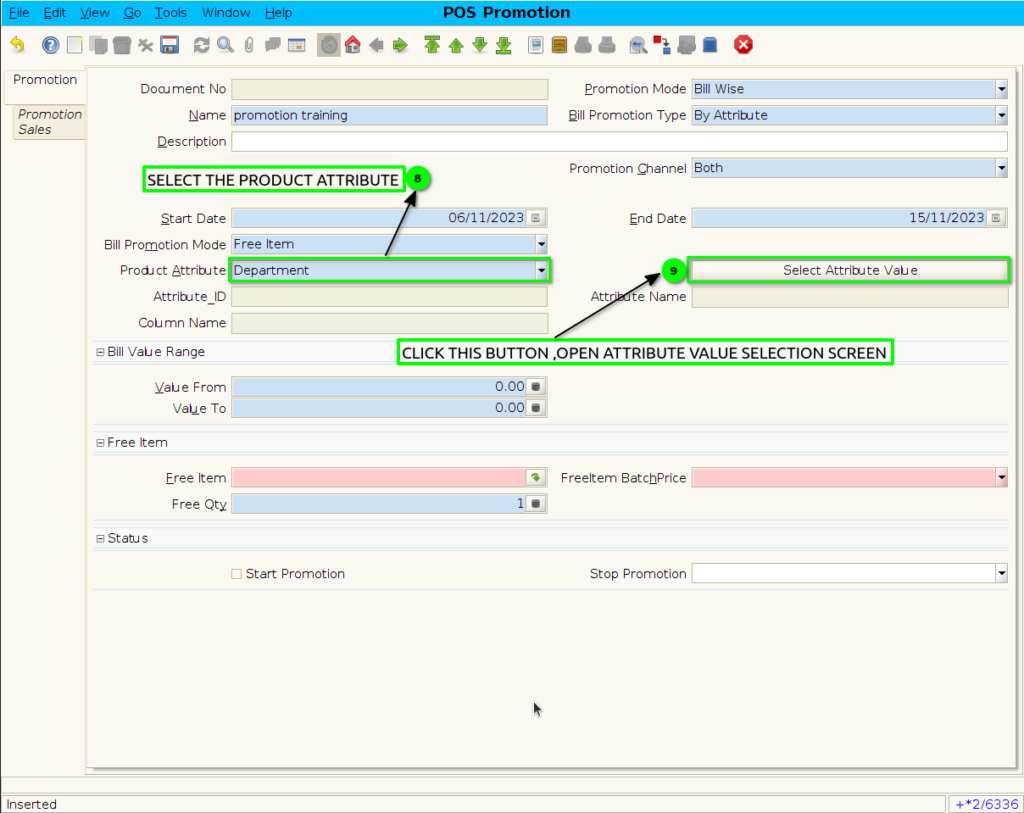Viewport: 1024px width, 813px height.
Task: Click the Print printer icon
Action: click(607, 45)
